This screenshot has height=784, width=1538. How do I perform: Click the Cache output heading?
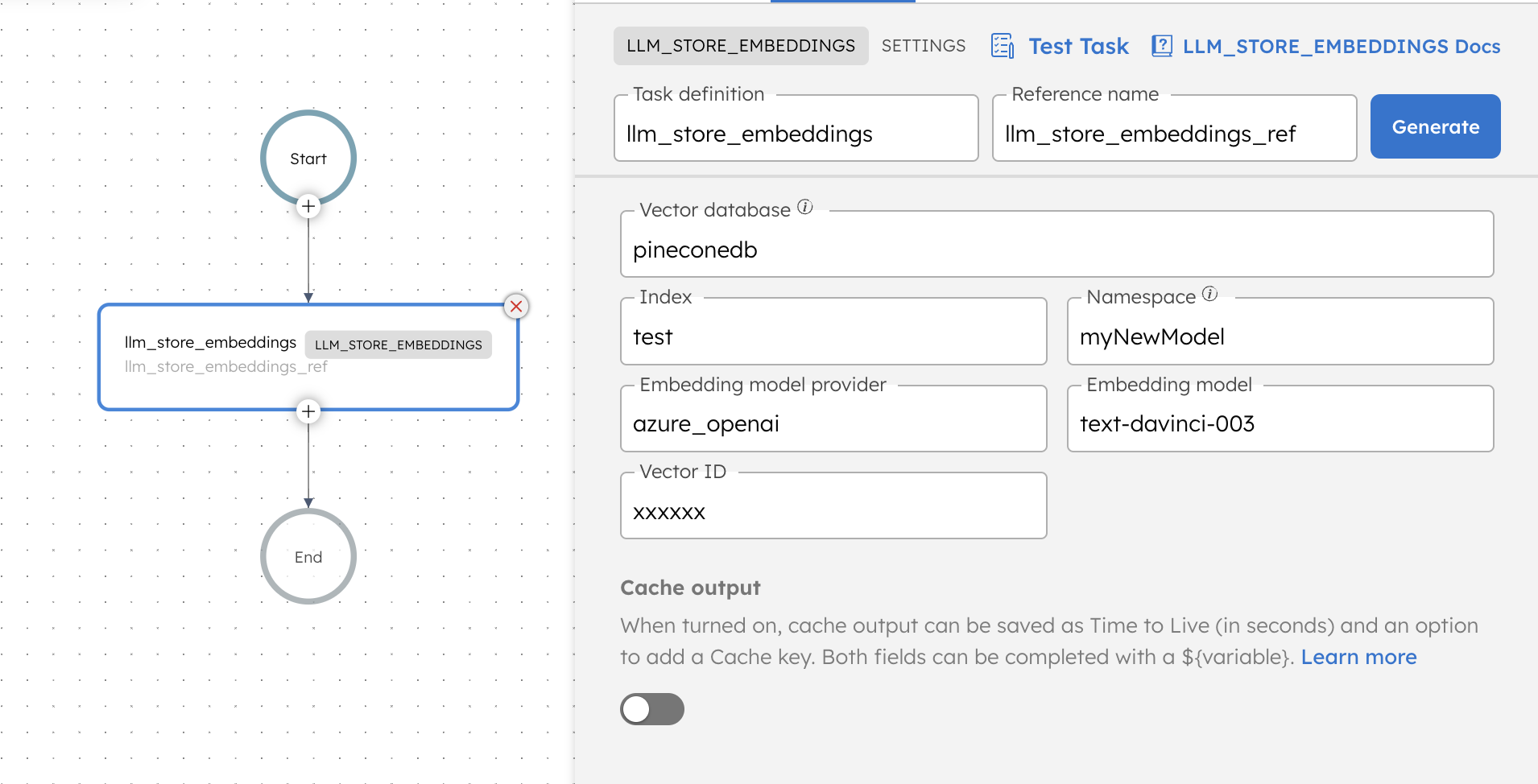690,588
